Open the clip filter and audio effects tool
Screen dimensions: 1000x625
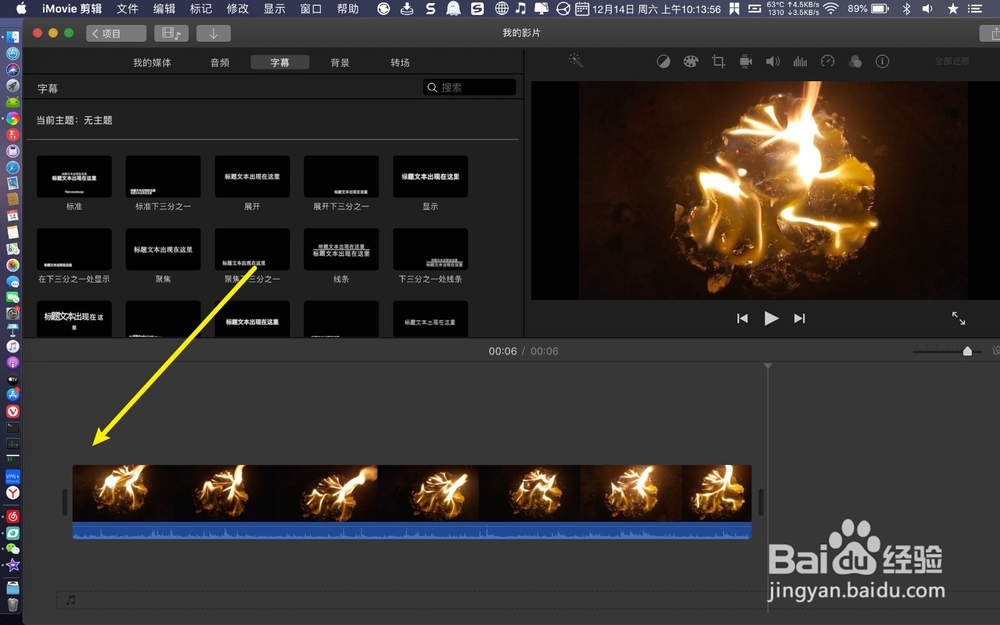(855, 61)
